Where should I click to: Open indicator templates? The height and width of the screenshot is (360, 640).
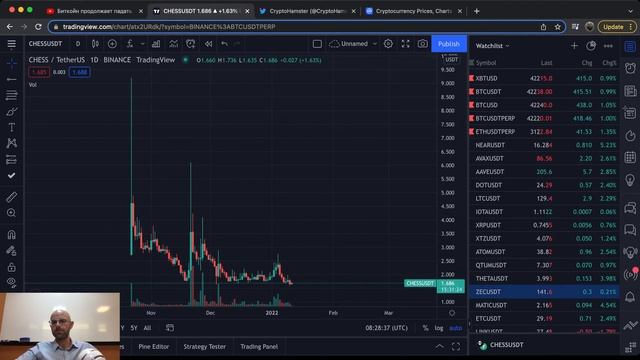click(173, 44)
